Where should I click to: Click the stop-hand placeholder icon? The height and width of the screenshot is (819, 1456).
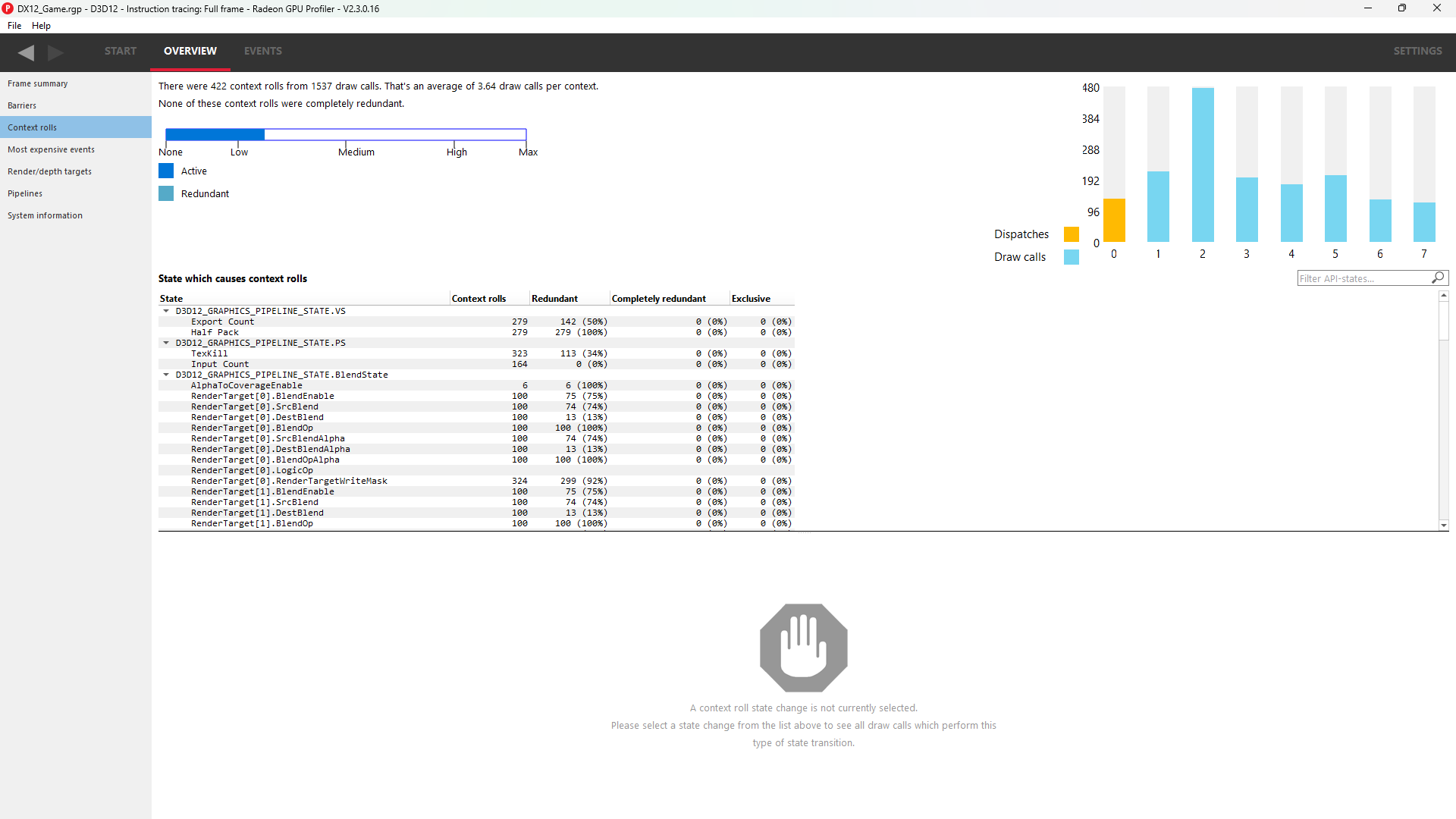tap(803, 648)
